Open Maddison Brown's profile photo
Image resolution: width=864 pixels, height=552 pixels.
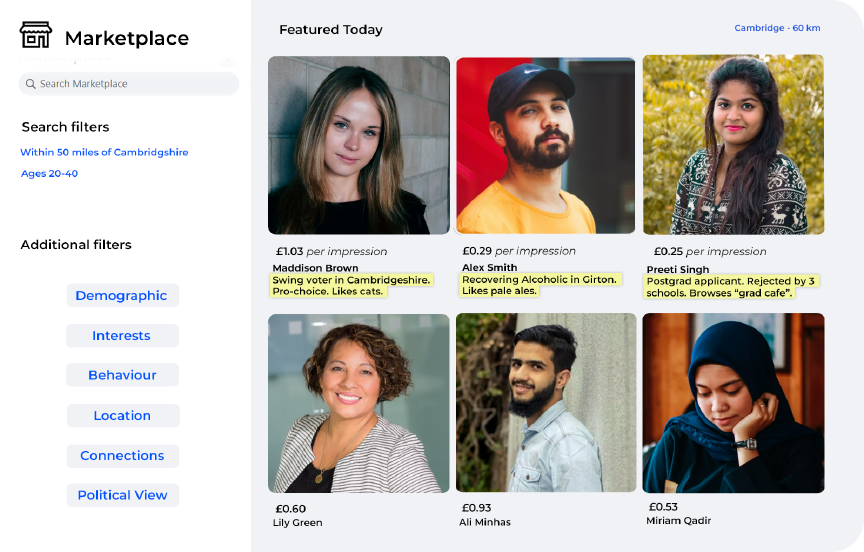pyautogui.click(x=358, y=145)
